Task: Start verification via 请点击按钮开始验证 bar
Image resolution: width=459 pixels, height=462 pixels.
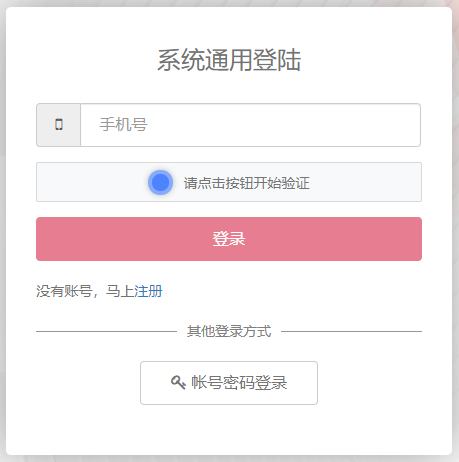Action: click(x=229, y=182)
